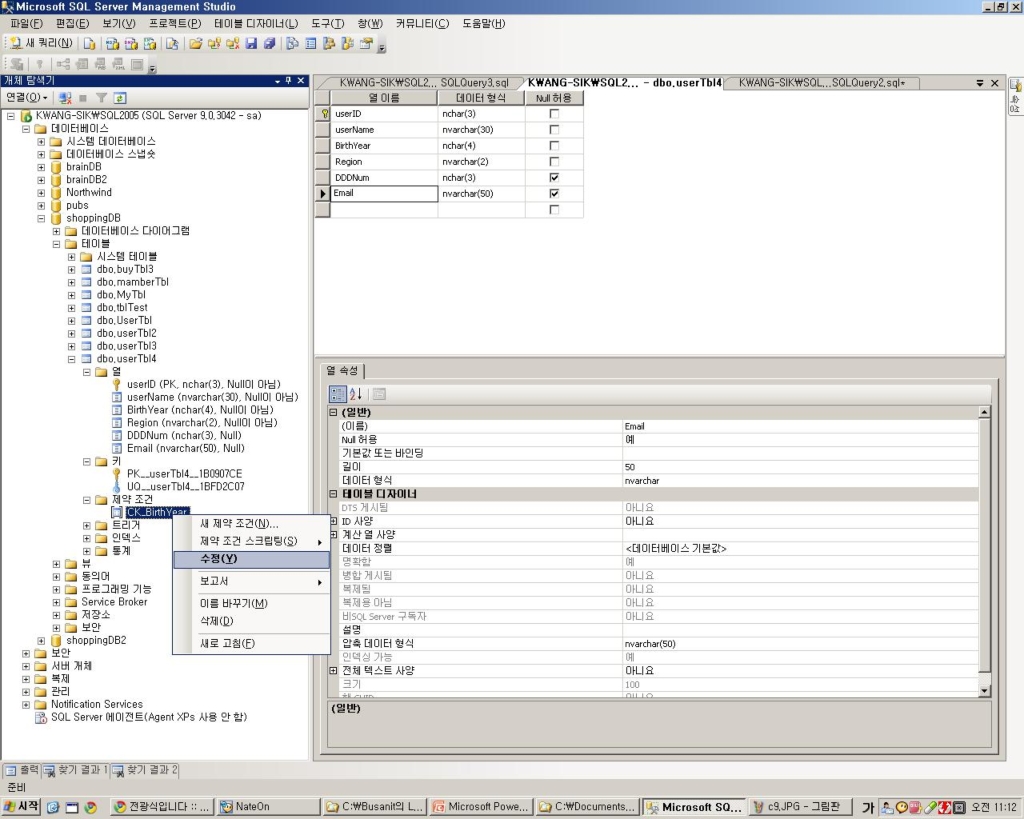Choose 수정(Y) from the context menu

(251, 559)
